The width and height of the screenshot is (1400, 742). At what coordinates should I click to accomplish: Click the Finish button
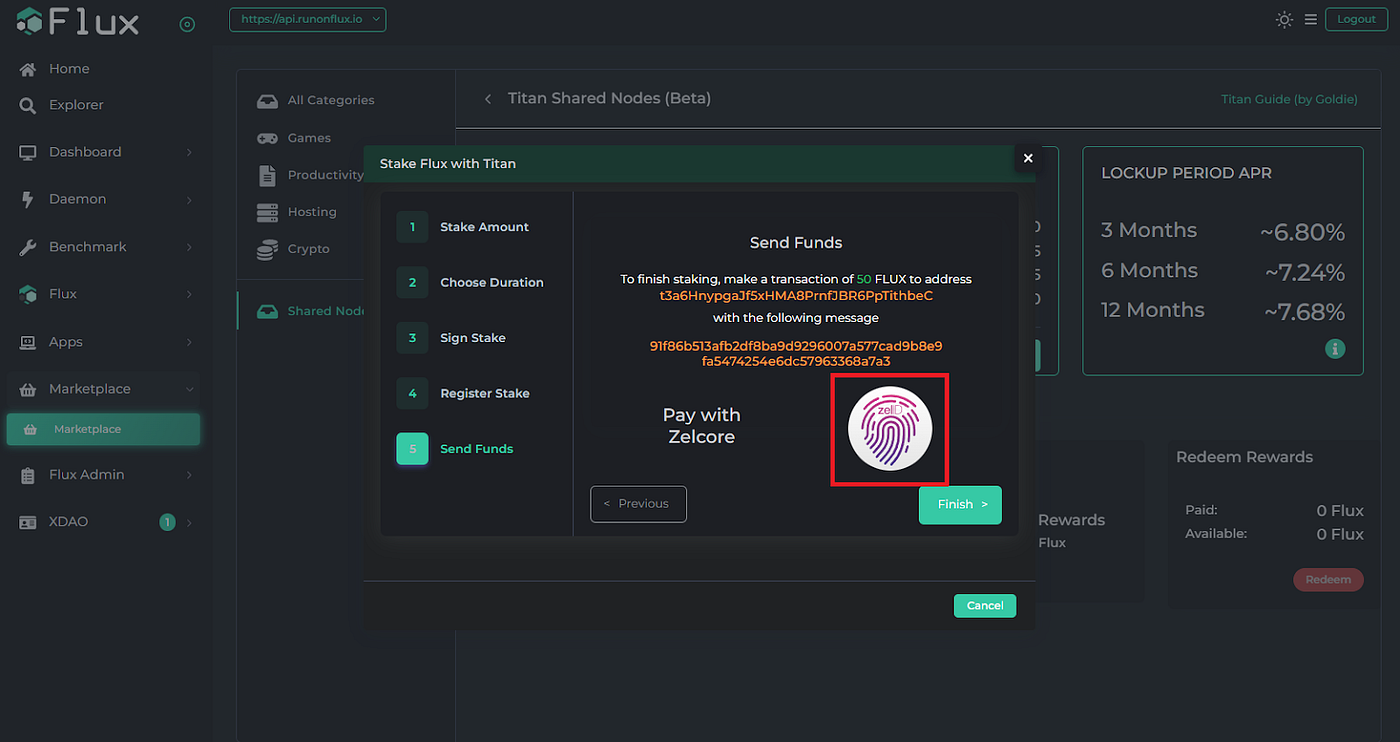point(960,505)
